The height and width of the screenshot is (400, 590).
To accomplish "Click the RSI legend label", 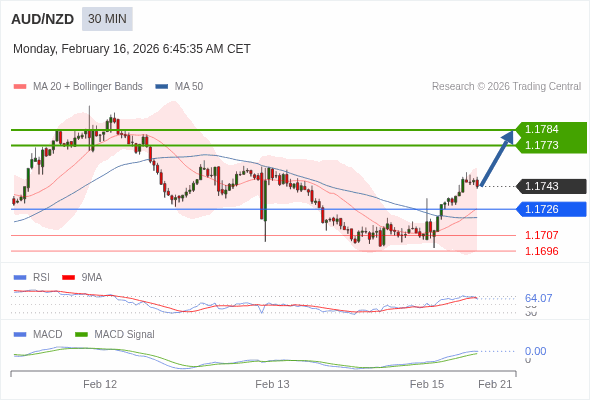I will 41,278.
